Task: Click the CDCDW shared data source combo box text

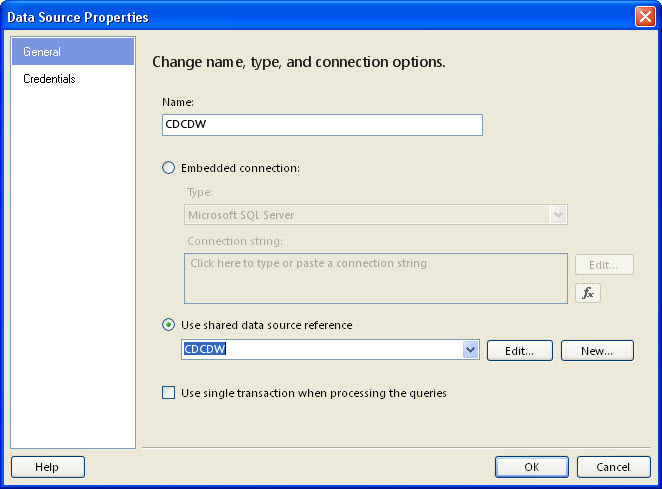Action: [320, 350]
